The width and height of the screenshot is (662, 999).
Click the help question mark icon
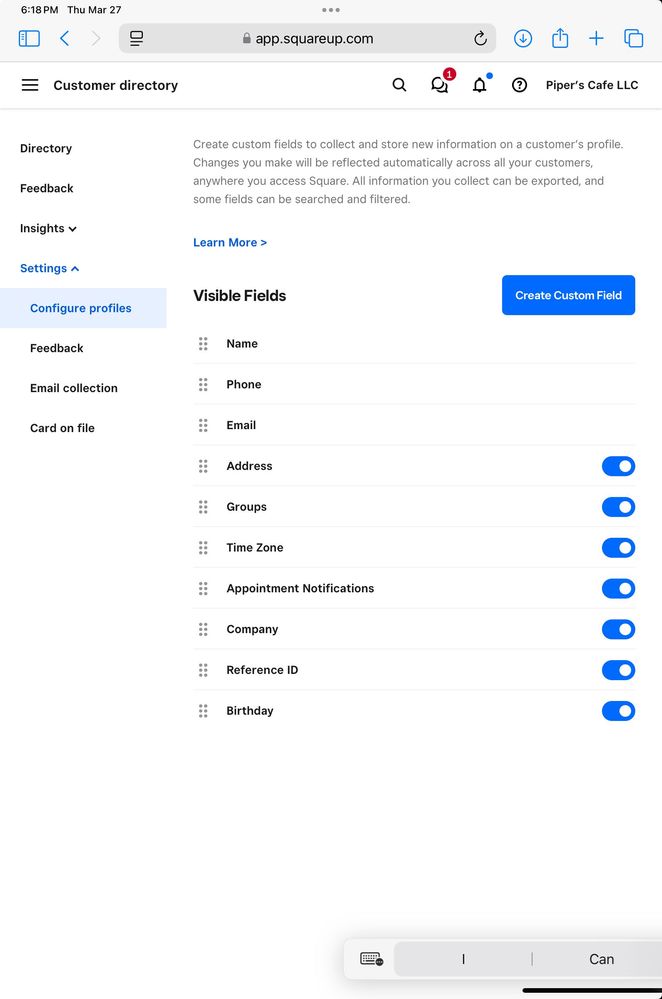click(519, 85)
